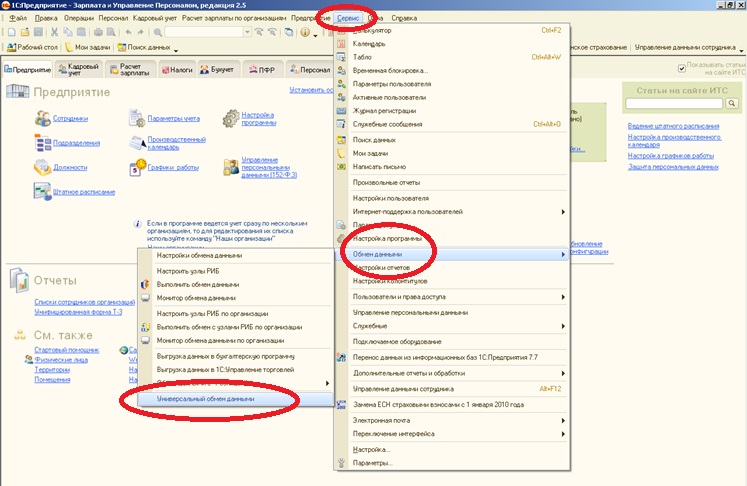Image resolution: width=747 pixels, height=486 pixels.
Task: Click the Print toolbar icon
Action: click(98, 32)
